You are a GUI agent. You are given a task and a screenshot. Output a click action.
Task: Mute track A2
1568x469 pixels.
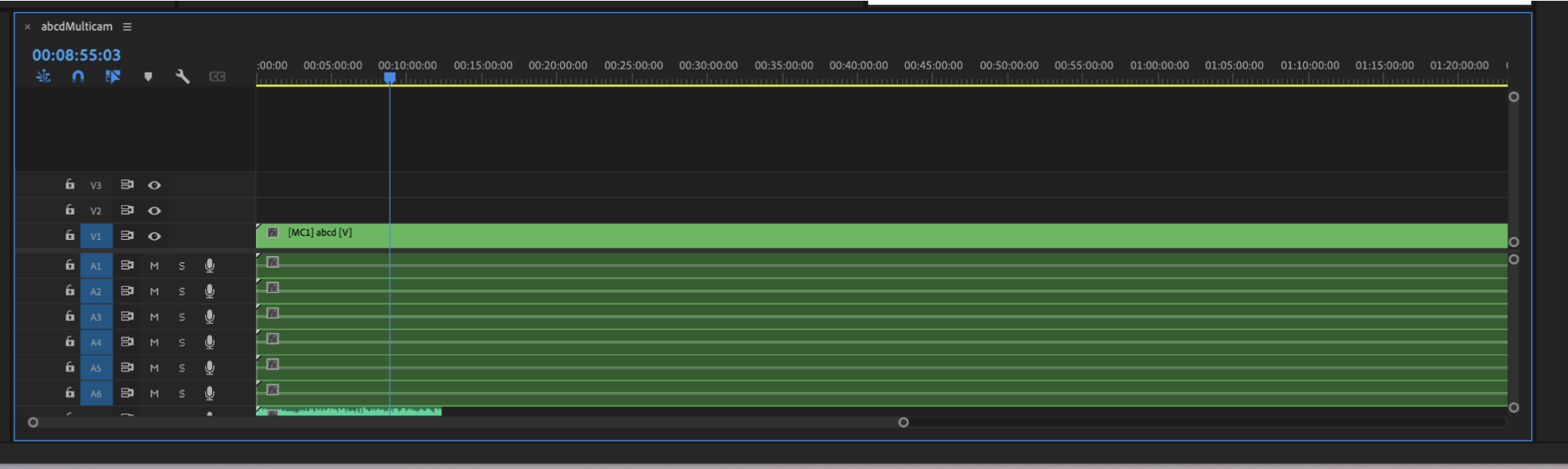154,292
